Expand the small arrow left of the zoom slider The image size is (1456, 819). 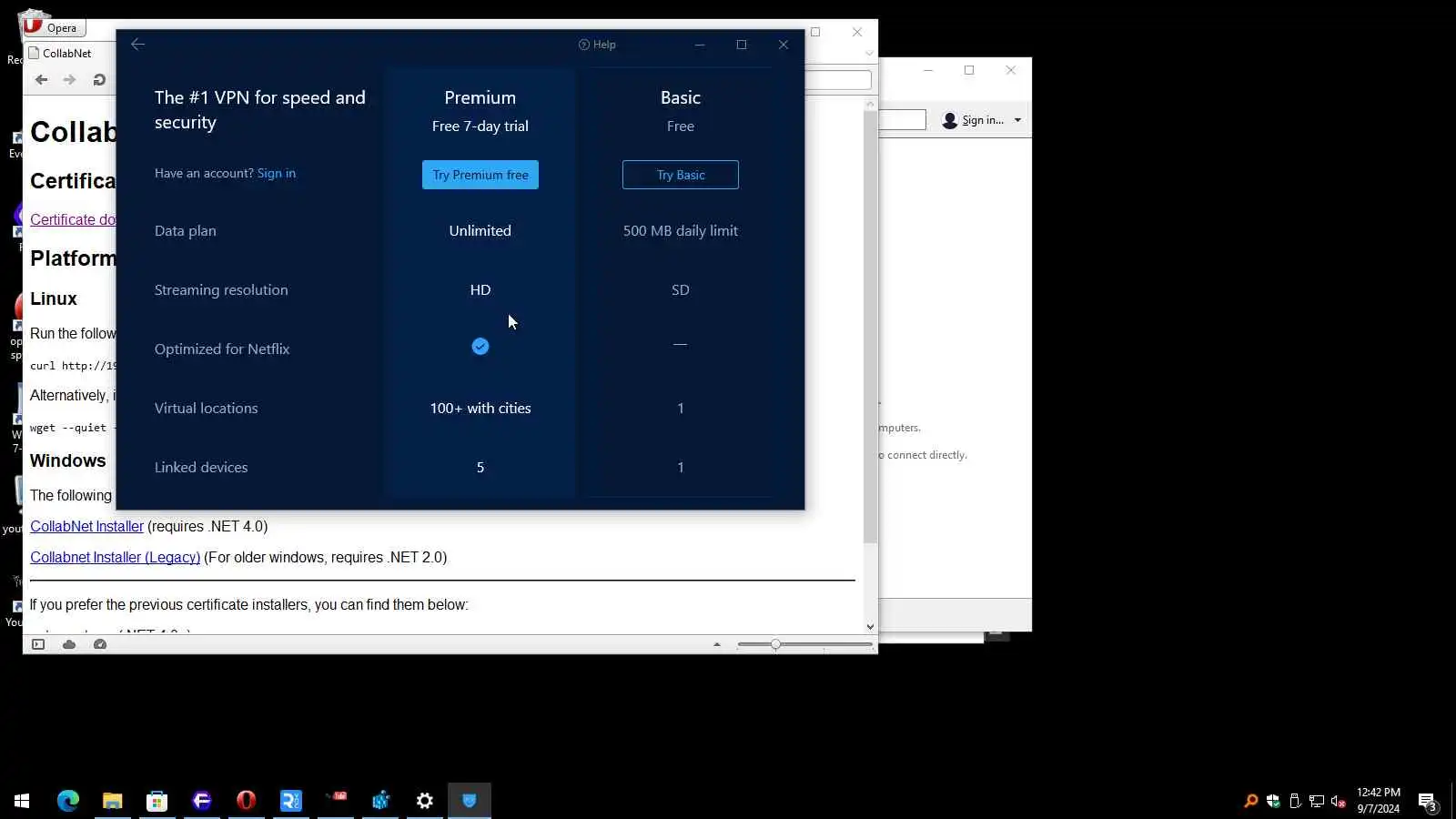717,644
